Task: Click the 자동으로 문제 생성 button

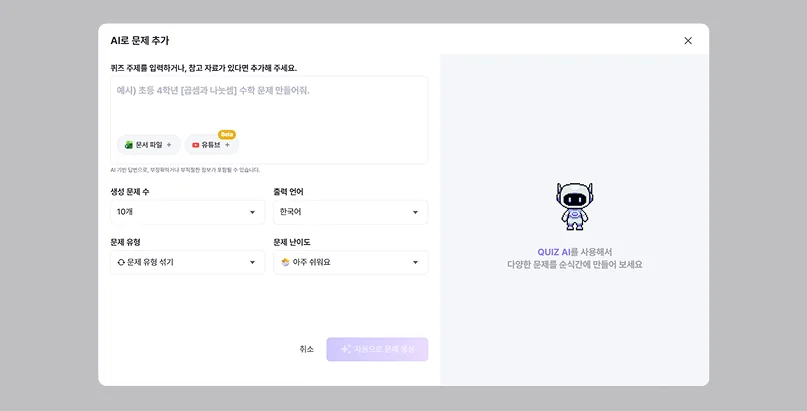Action: (x=377, y=349)
